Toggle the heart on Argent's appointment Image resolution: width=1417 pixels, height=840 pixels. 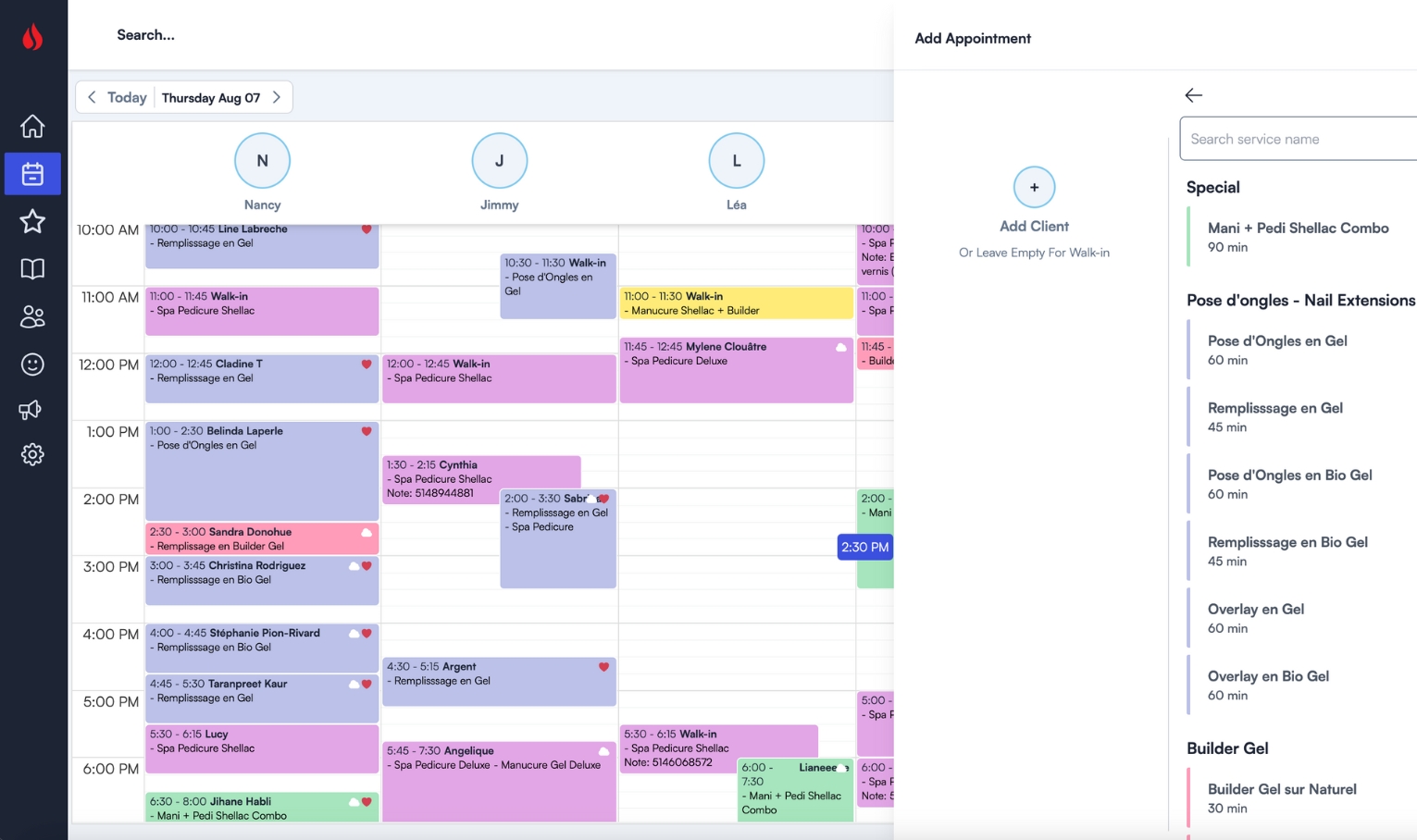point(603,665)
